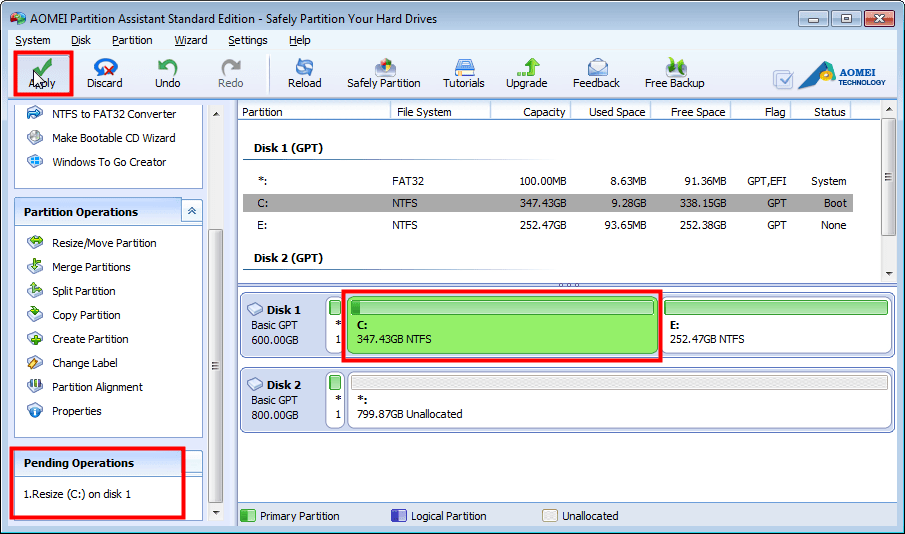Screen dimensions: 905x534
Task: Send Feedback via the toolbar
Action: pos(596,73)
